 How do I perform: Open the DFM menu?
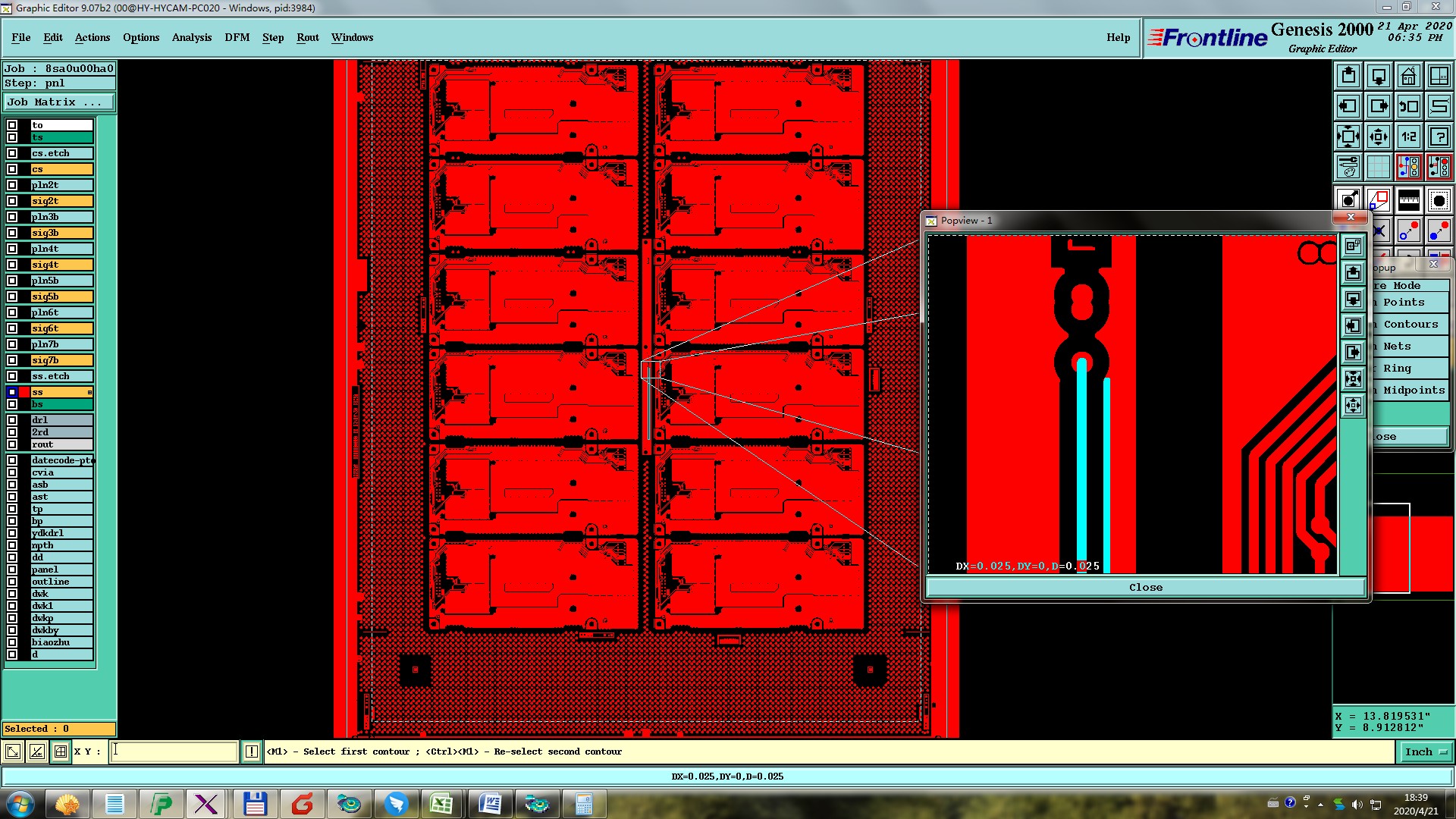click(237, 37)
